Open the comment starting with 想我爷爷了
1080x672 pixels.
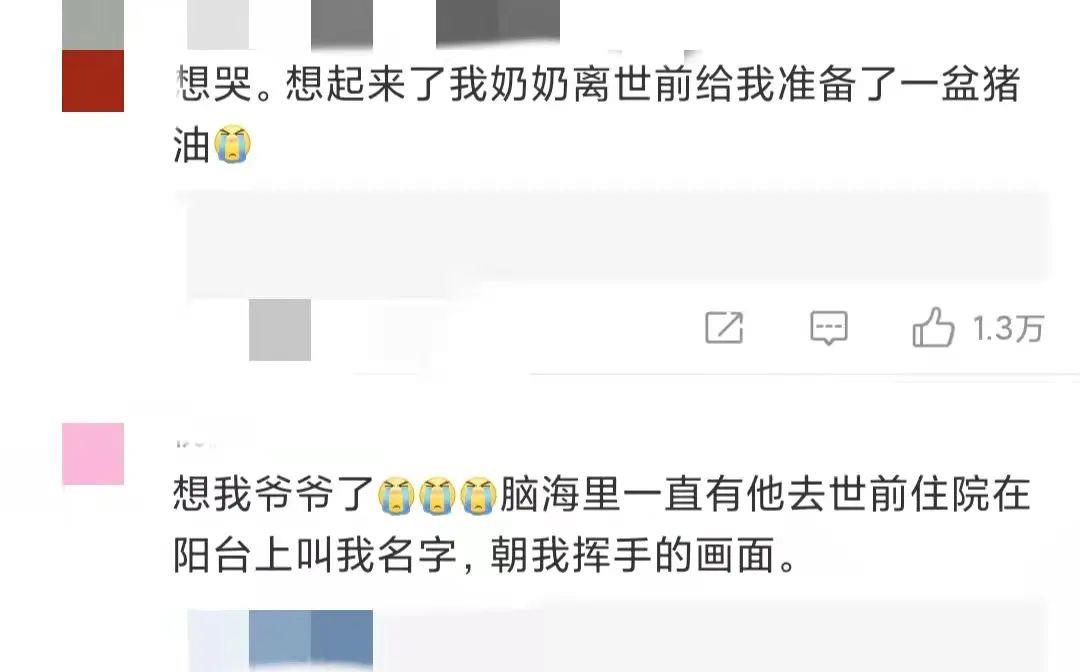point(601,525)
